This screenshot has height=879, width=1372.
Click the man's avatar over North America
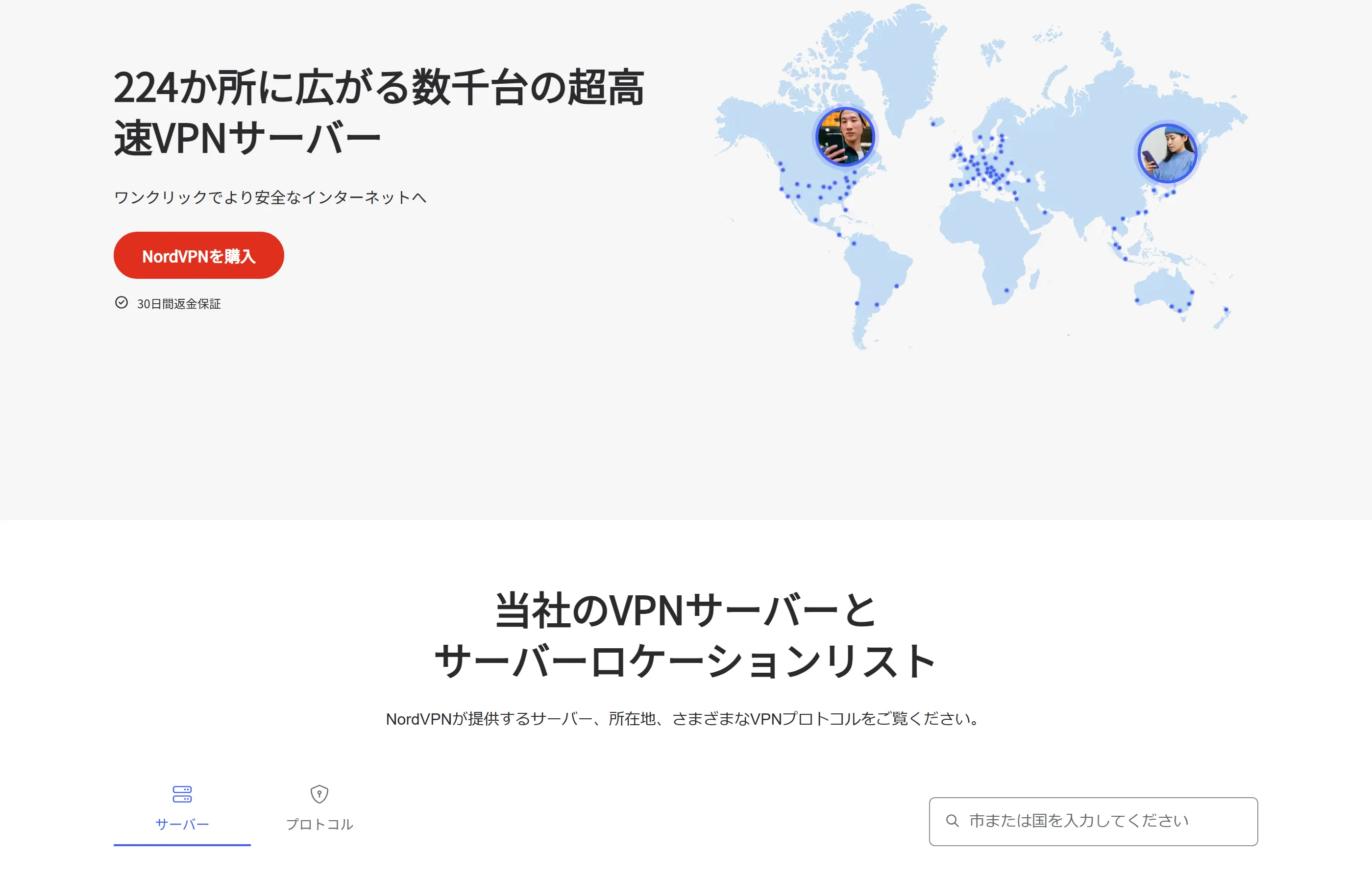click(x=845, y=137)
